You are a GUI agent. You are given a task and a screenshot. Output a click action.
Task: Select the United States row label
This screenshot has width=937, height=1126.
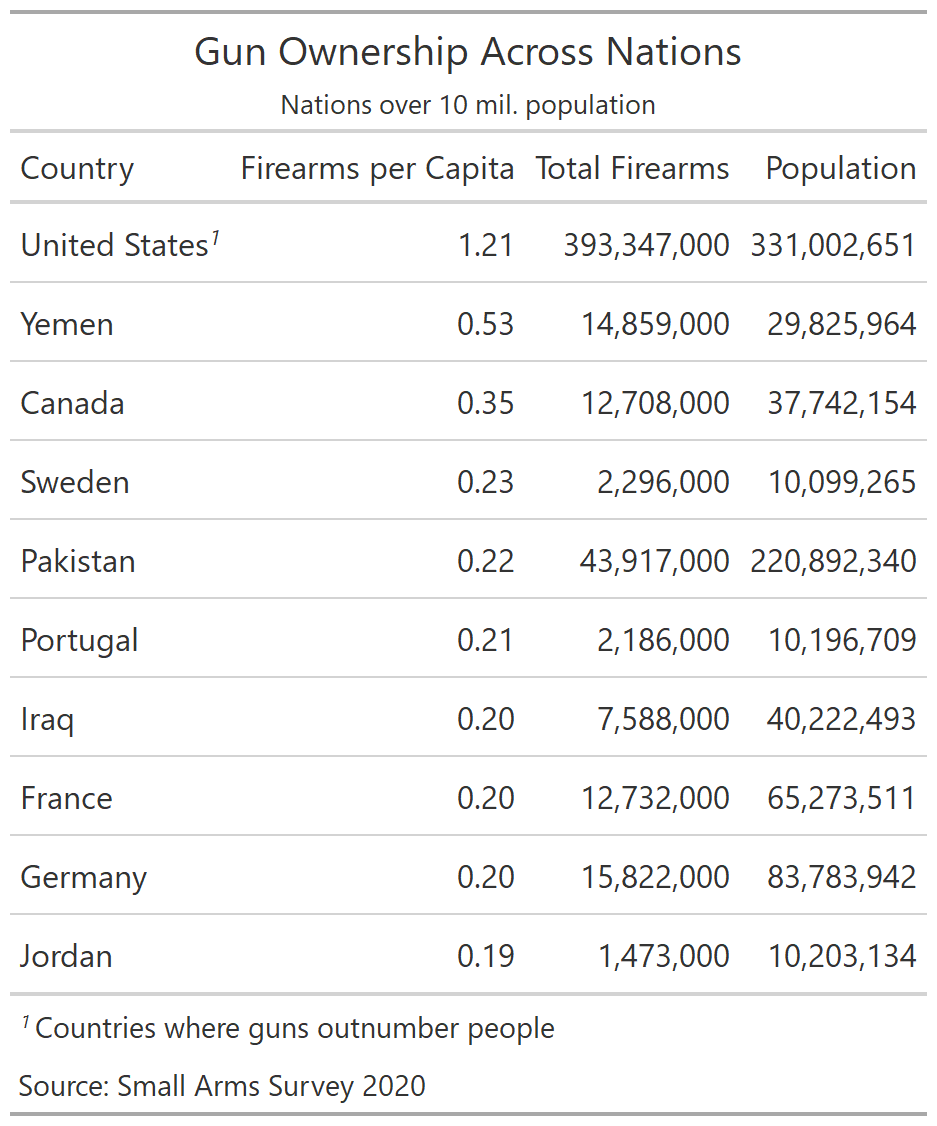[114, 246]
